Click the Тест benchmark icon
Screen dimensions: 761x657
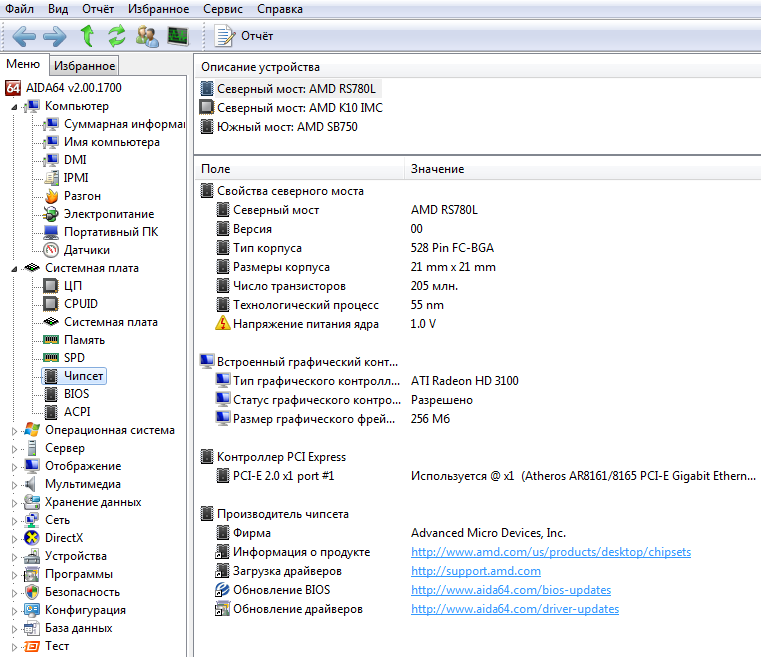tap(32, 646)
